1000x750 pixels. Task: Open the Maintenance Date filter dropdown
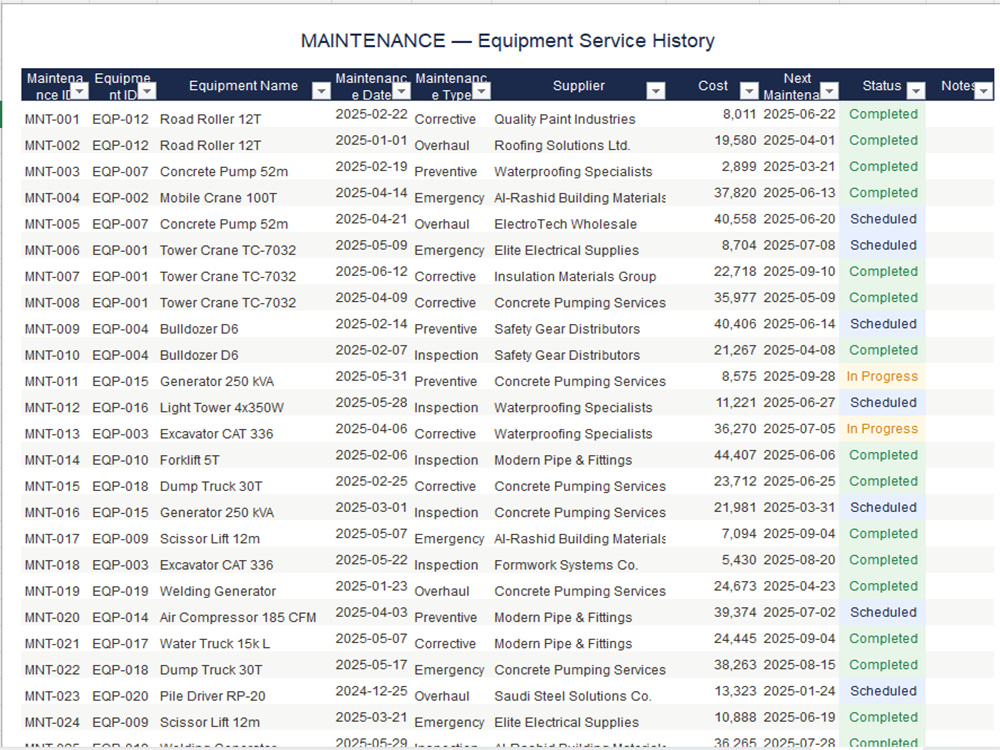pyautogui.click(x=401, y=92)
